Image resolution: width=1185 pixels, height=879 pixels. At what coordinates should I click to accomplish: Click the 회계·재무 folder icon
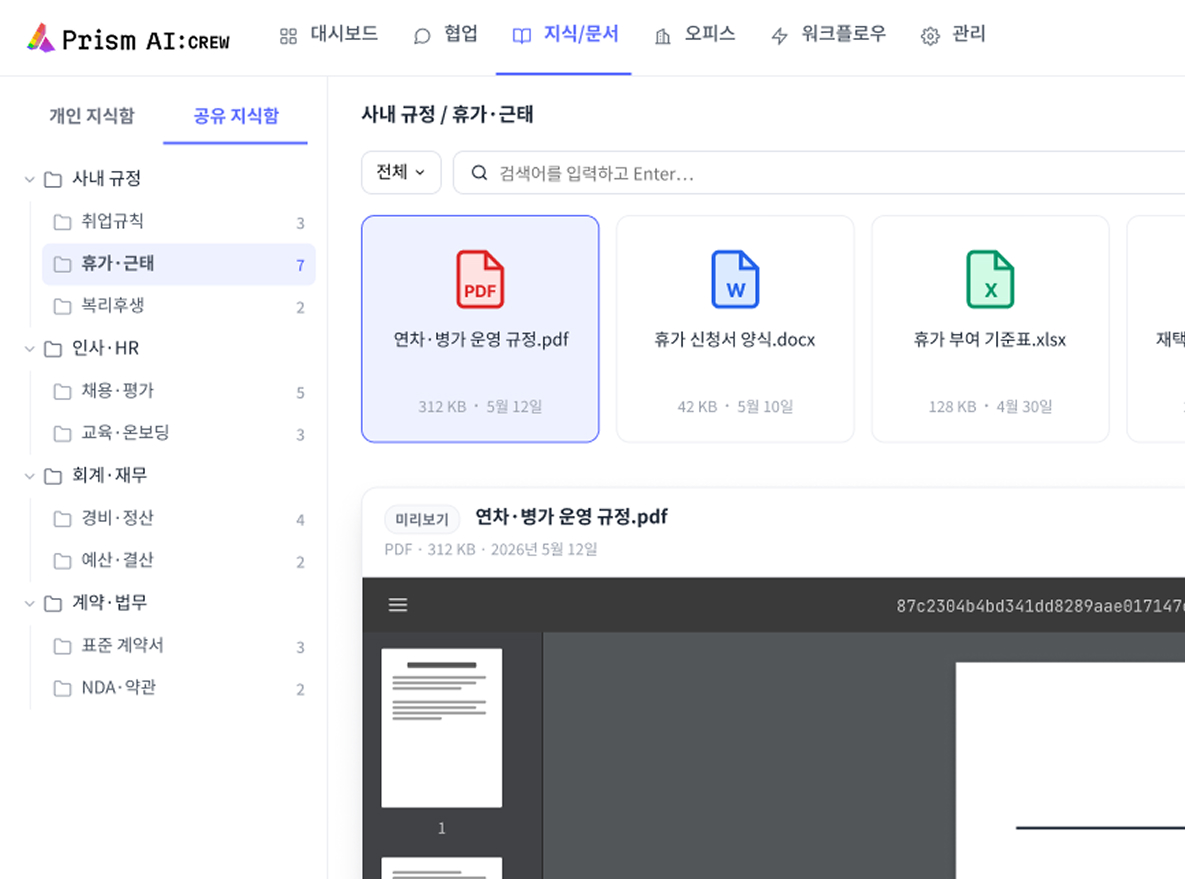(53, 475)
